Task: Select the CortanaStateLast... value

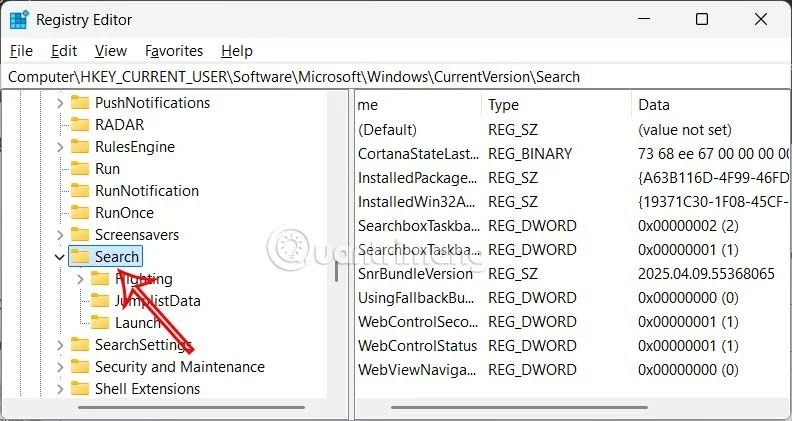Action: (418, 154)
